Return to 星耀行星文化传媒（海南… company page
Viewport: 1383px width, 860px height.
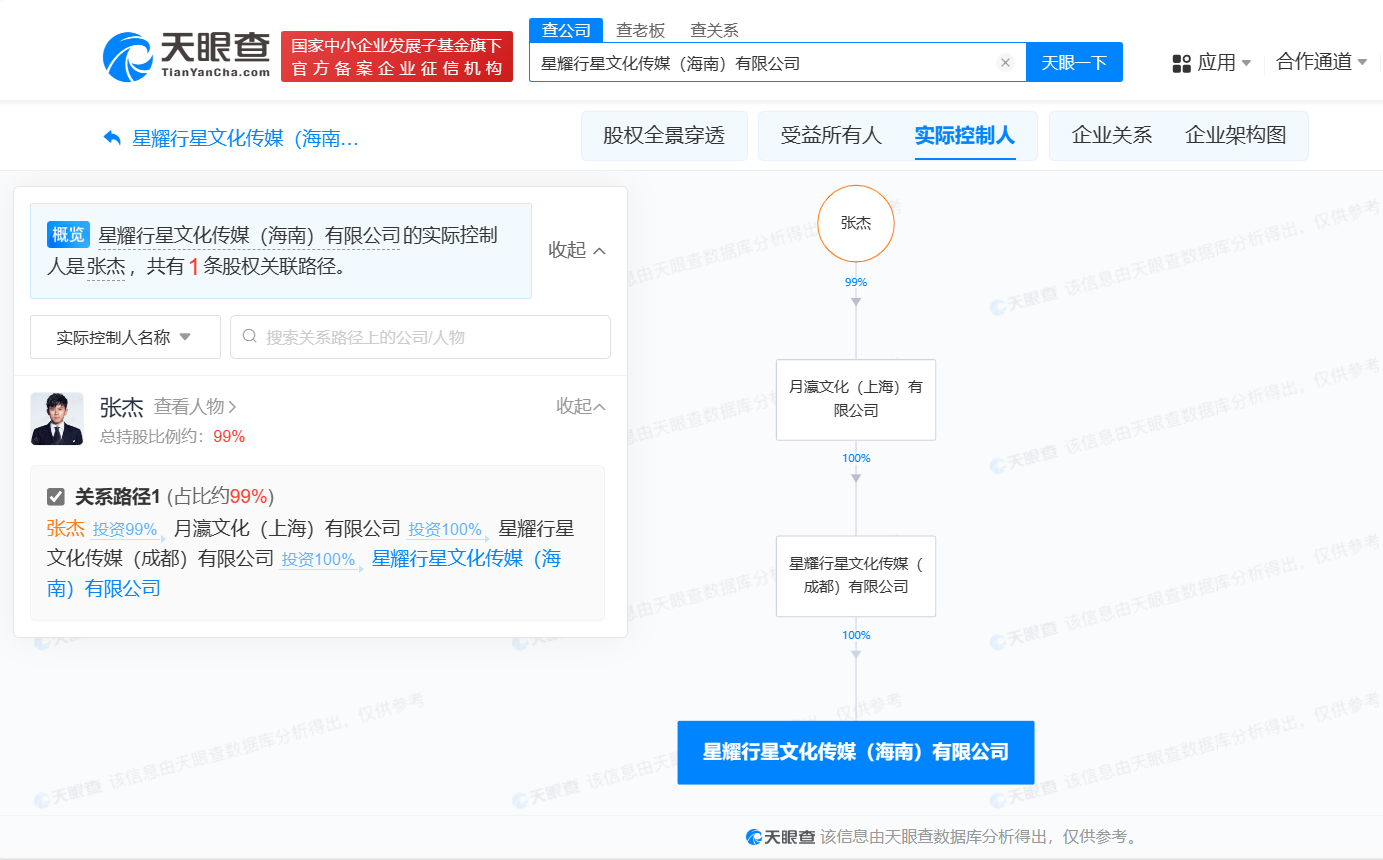pyautogui.click(x=246, y=138)
